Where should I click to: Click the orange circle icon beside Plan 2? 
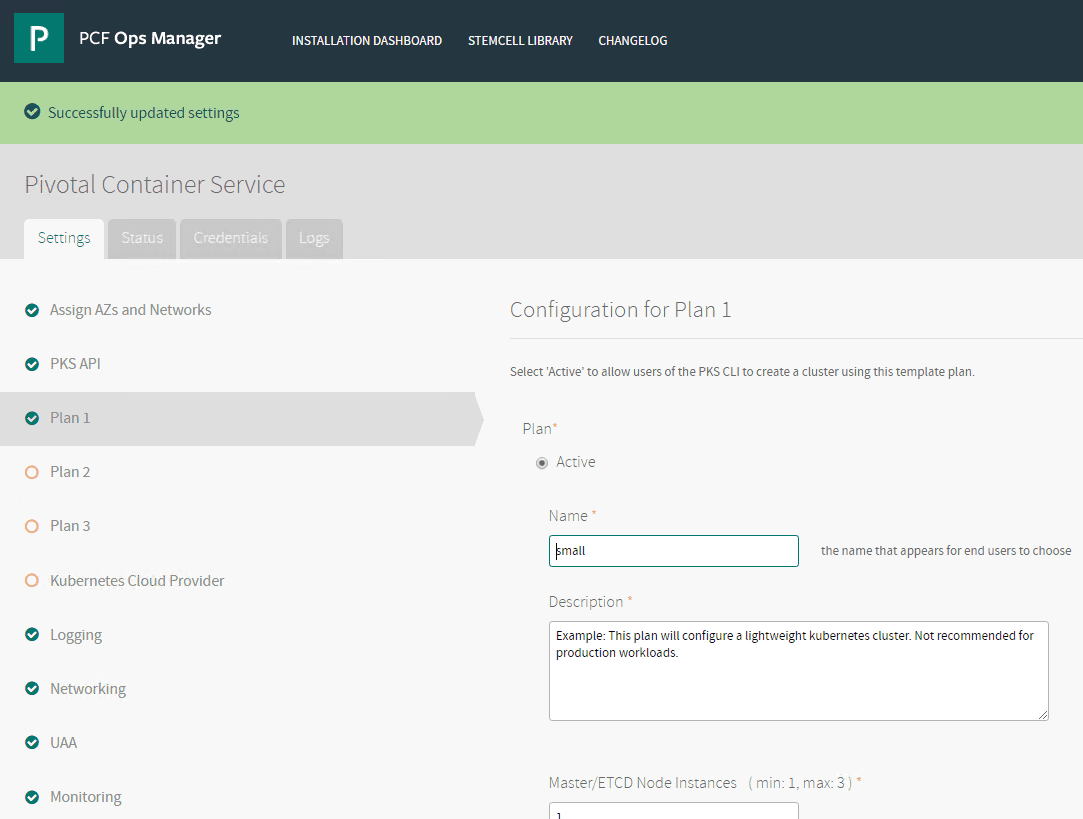point(32,472)
